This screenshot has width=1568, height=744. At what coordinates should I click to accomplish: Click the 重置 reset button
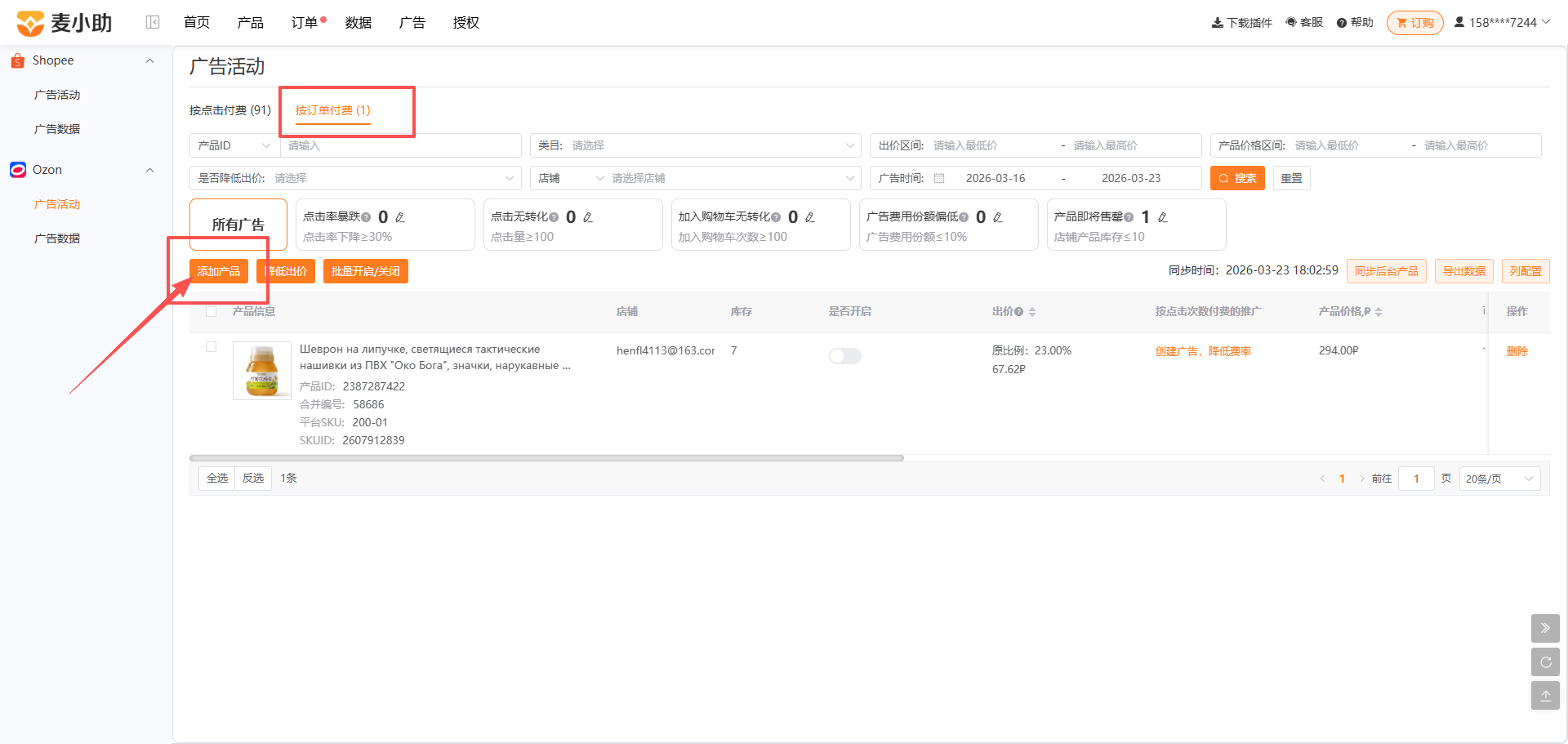click(1292, 178)
